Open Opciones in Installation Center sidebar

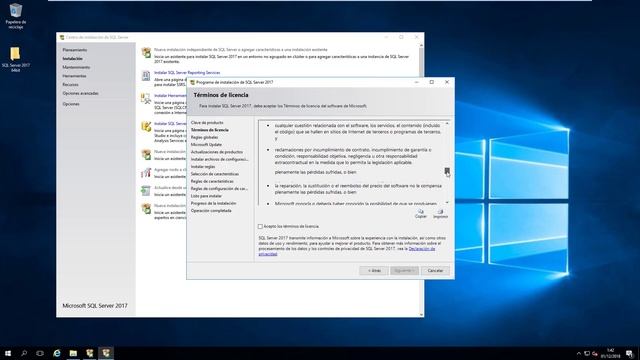coord(71,104)
